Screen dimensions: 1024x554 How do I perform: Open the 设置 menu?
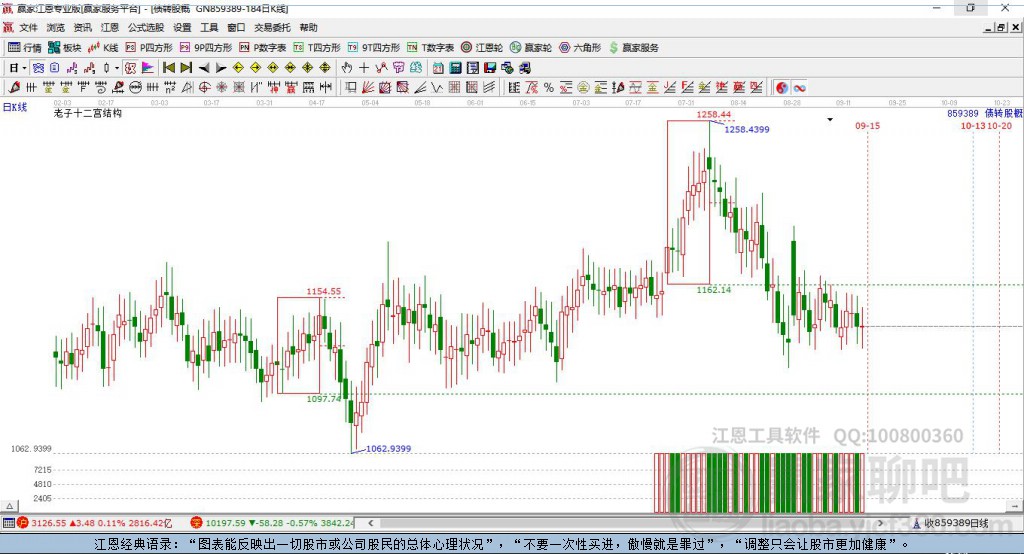[182, 27]
